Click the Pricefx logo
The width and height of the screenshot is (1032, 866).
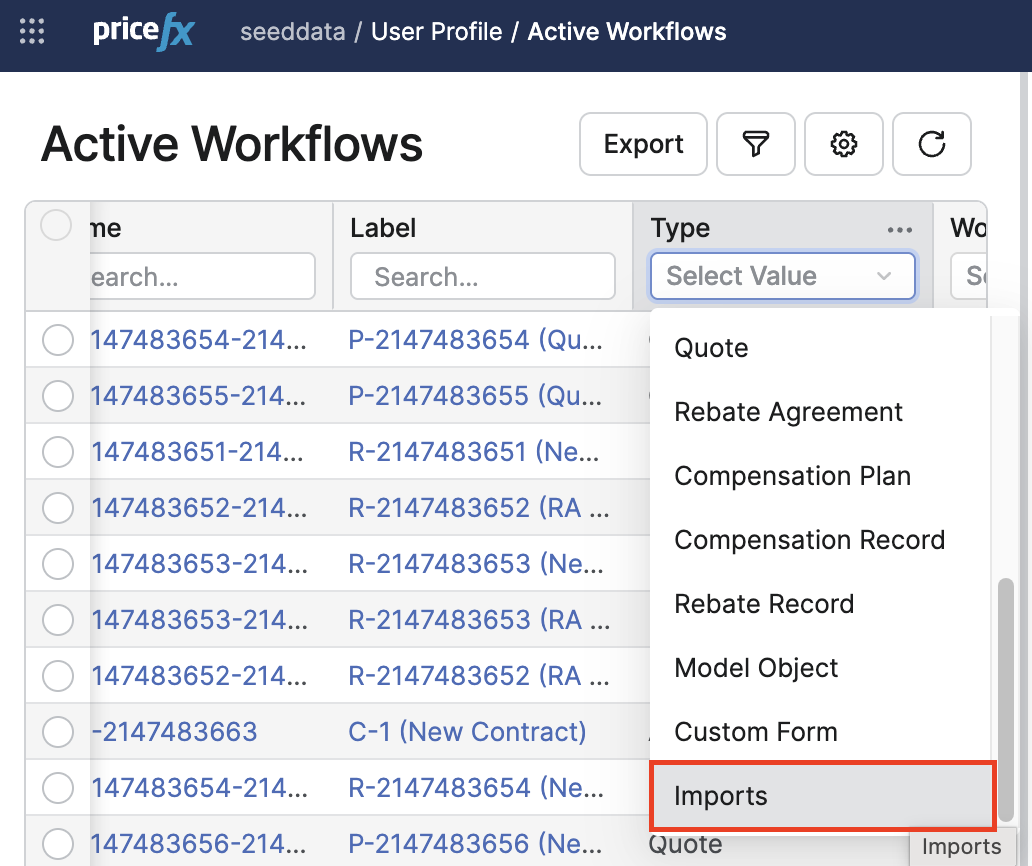point(143,32)
